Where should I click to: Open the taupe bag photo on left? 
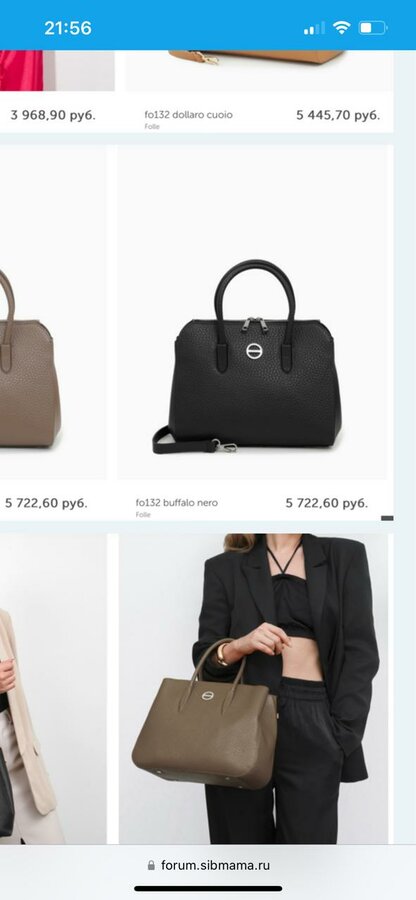click(x=53, y=312)
